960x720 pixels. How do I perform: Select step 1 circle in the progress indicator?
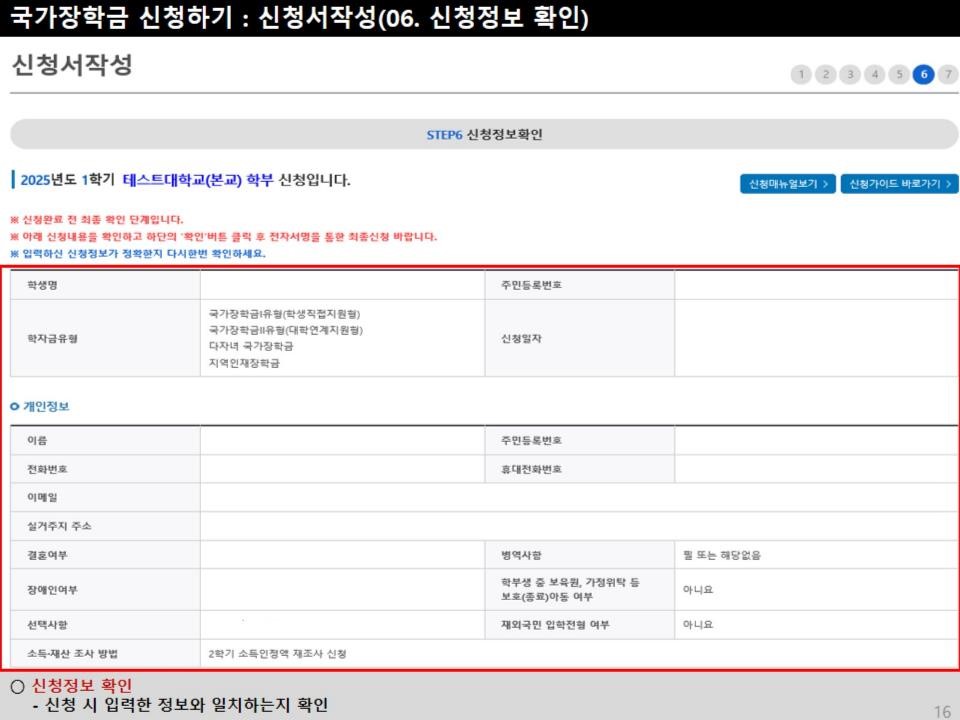(801, 74)
